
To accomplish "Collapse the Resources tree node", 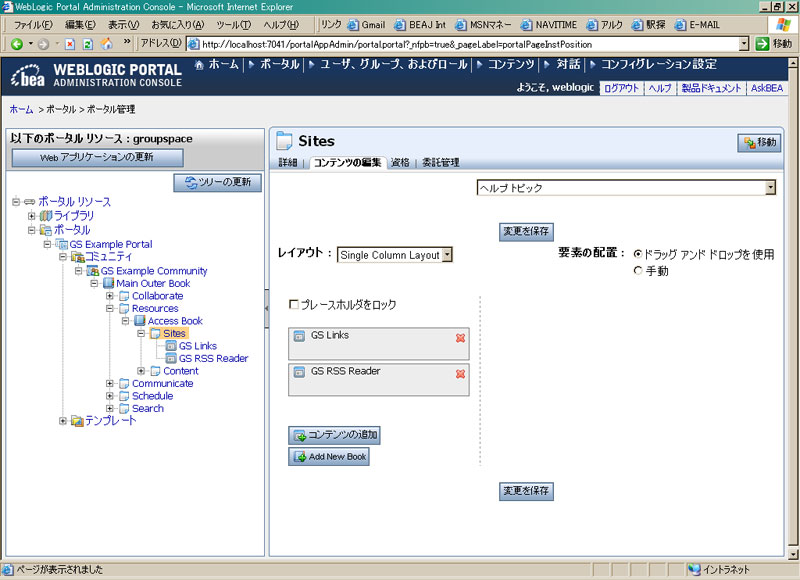I will point(110,309).
